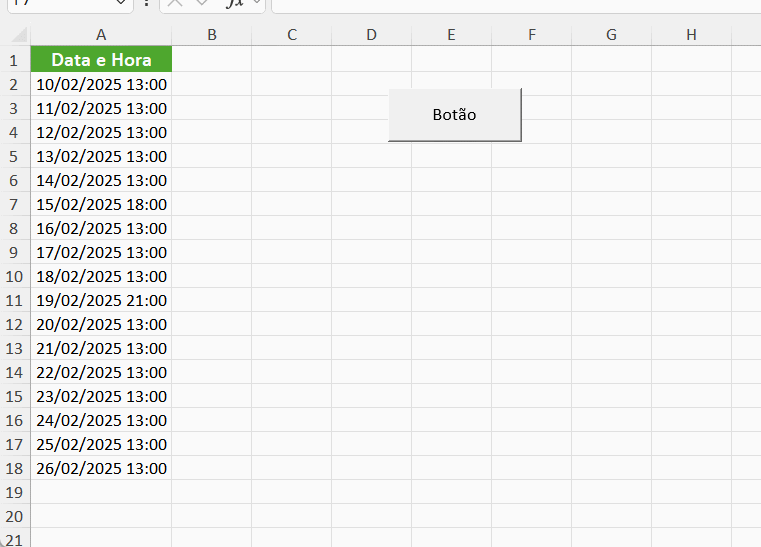The height and width of the screenshot is (547, 761).
Task: Select the column D header
Action: click(x=371, y=35)
